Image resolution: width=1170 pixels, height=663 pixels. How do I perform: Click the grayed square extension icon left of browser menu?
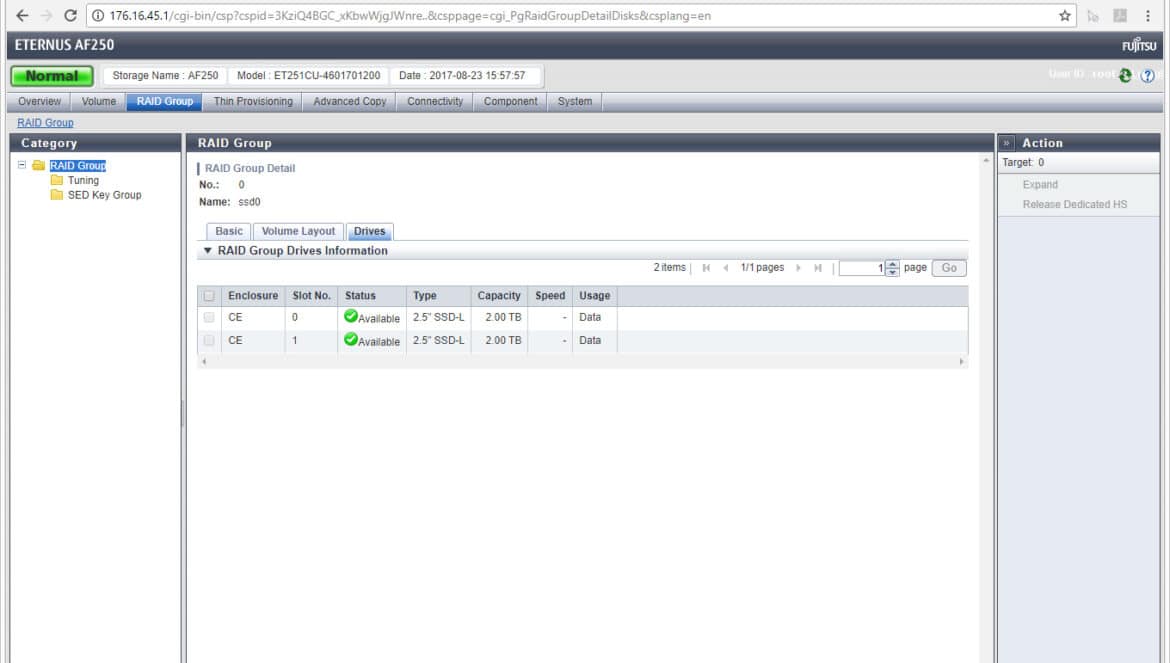[1120, 16]
